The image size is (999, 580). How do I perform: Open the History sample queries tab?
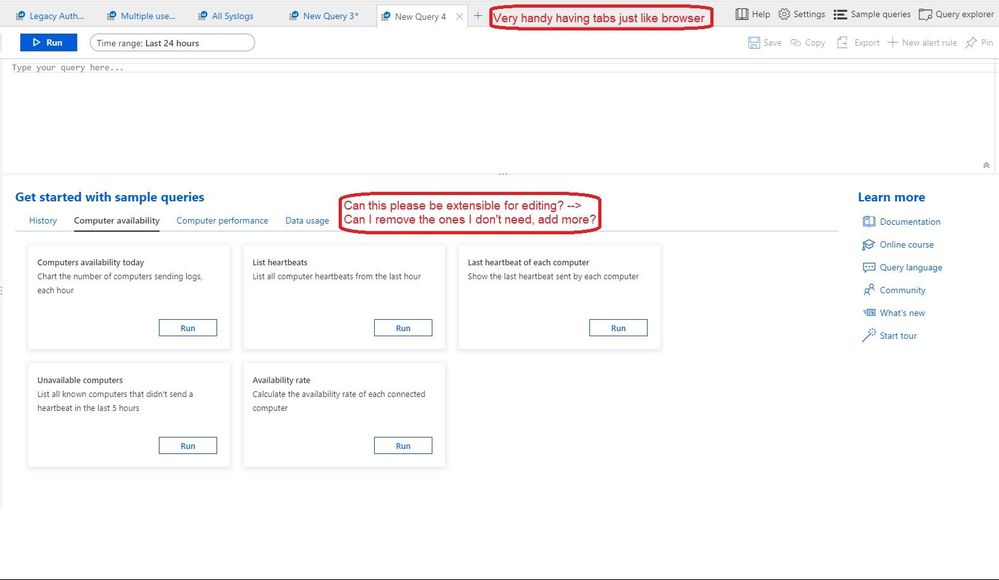[42, 220]
